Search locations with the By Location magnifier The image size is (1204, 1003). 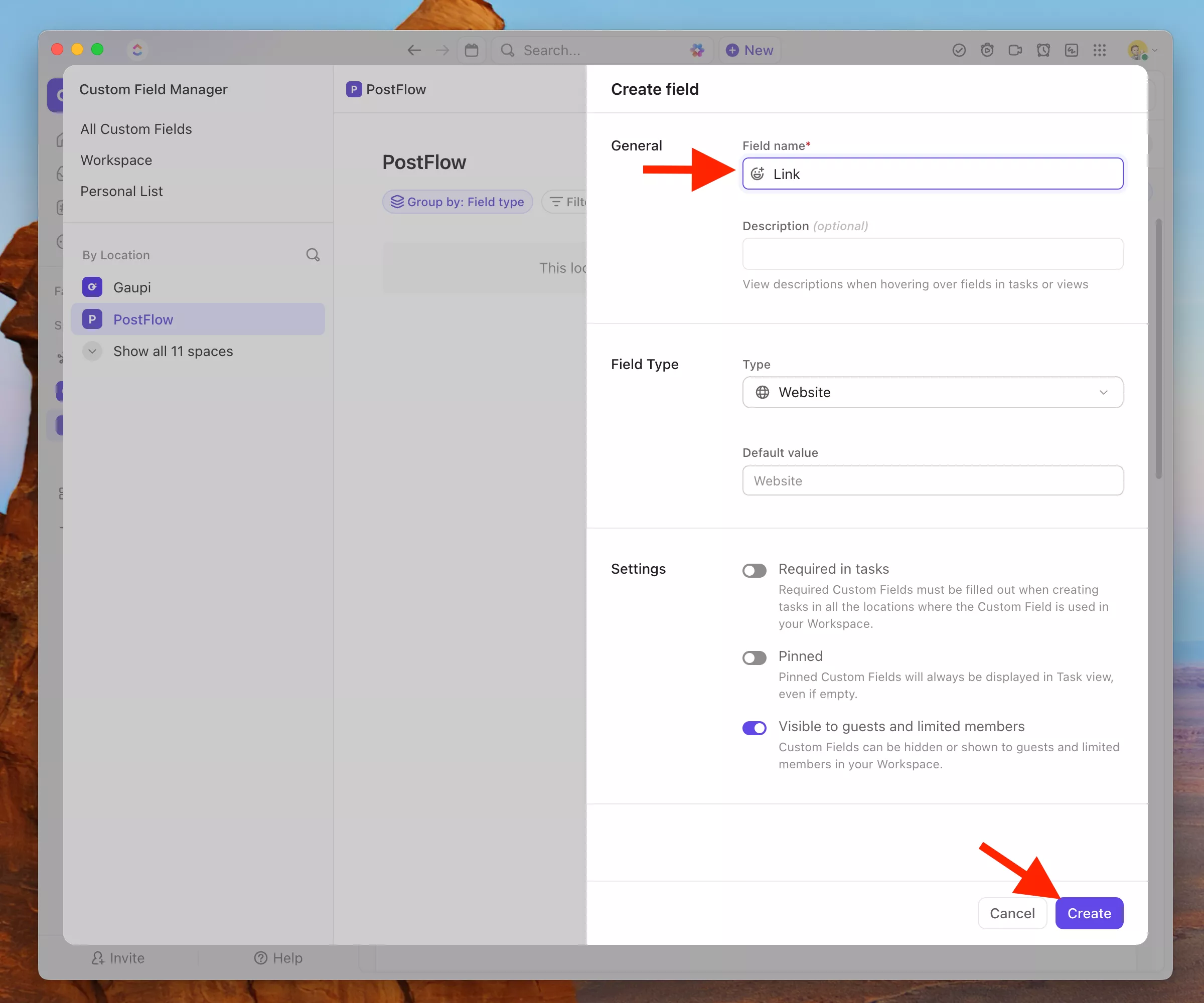[x=313, y=254]
